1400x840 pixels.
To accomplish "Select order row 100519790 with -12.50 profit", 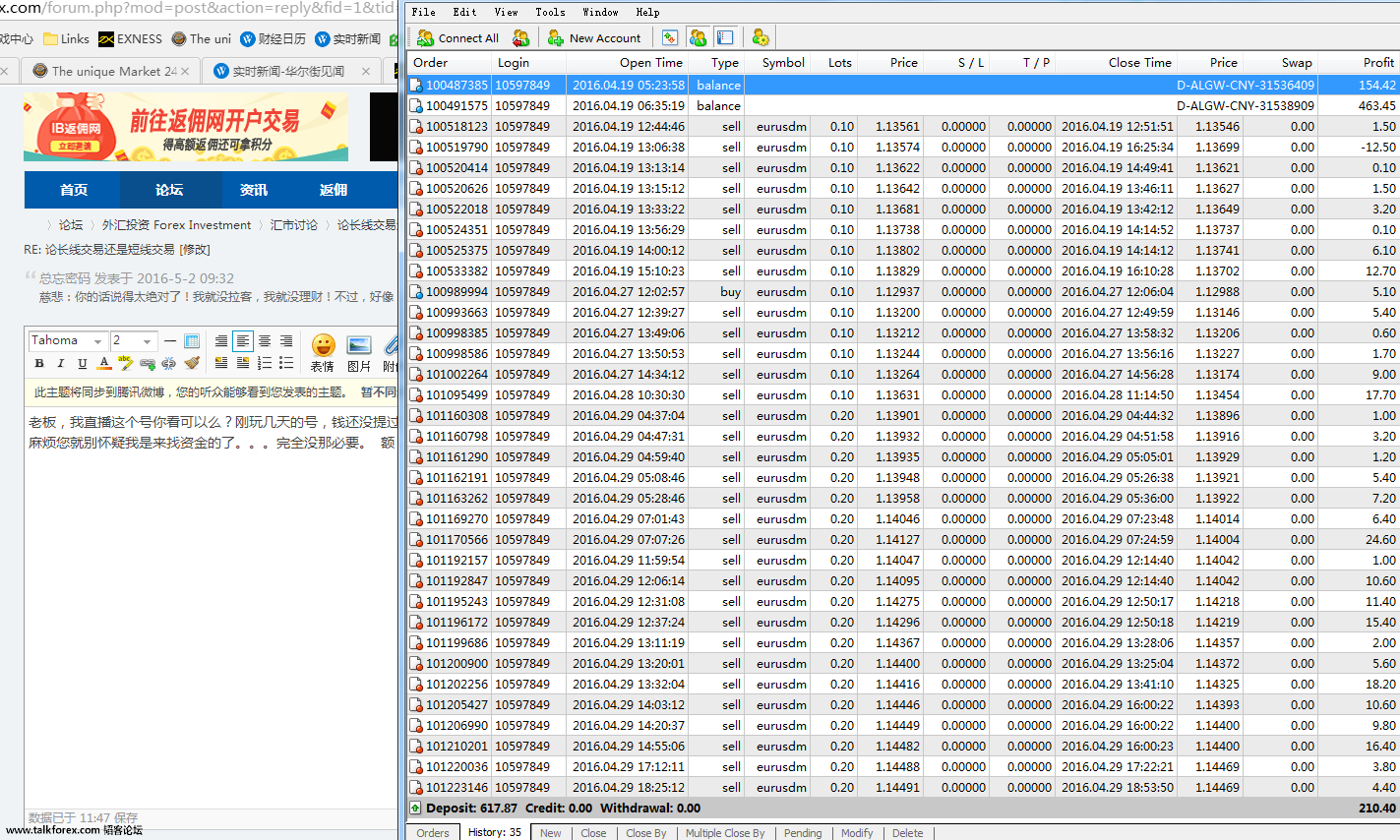I will 903,147.
